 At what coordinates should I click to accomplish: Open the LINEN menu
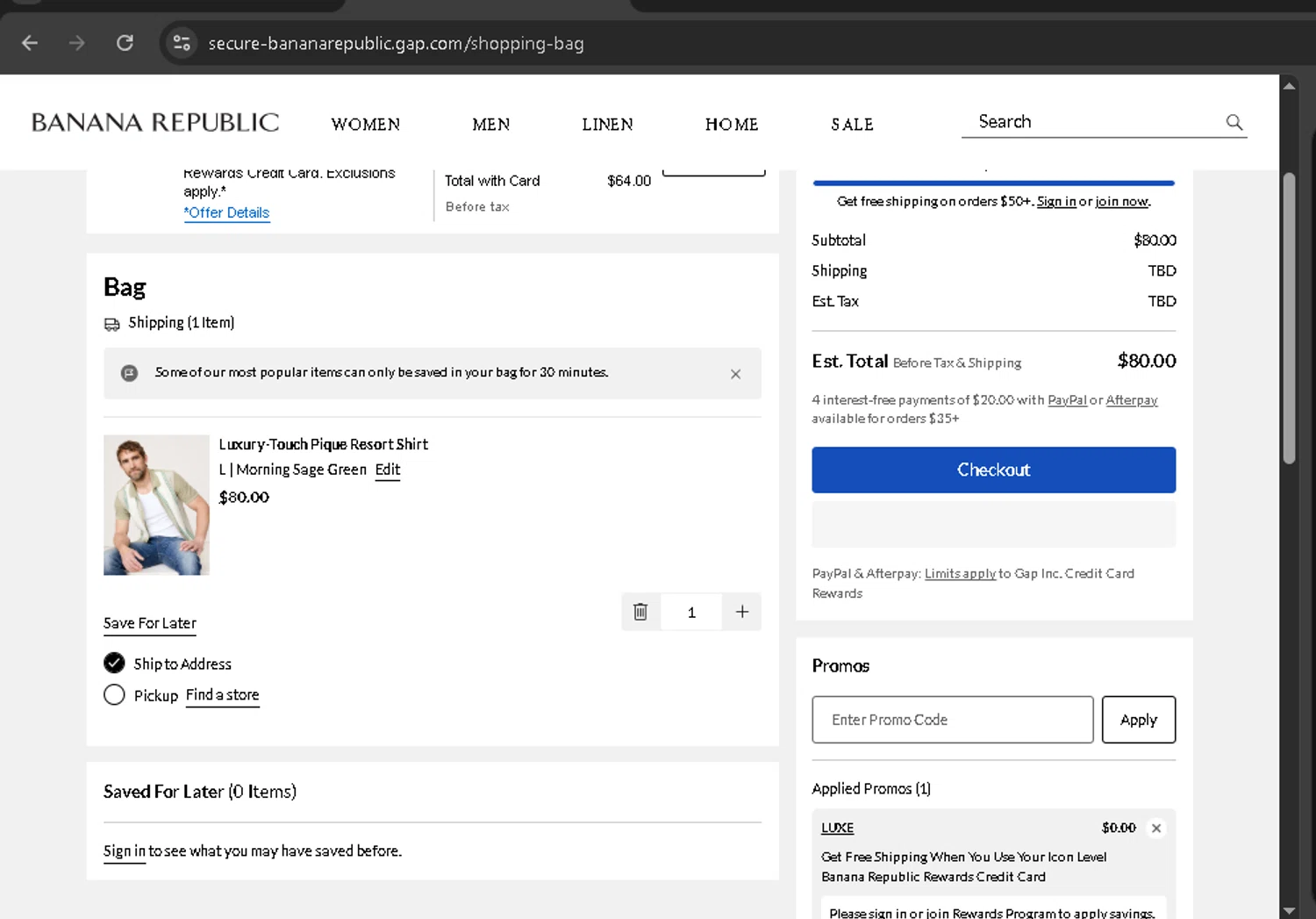coord(607,125)
